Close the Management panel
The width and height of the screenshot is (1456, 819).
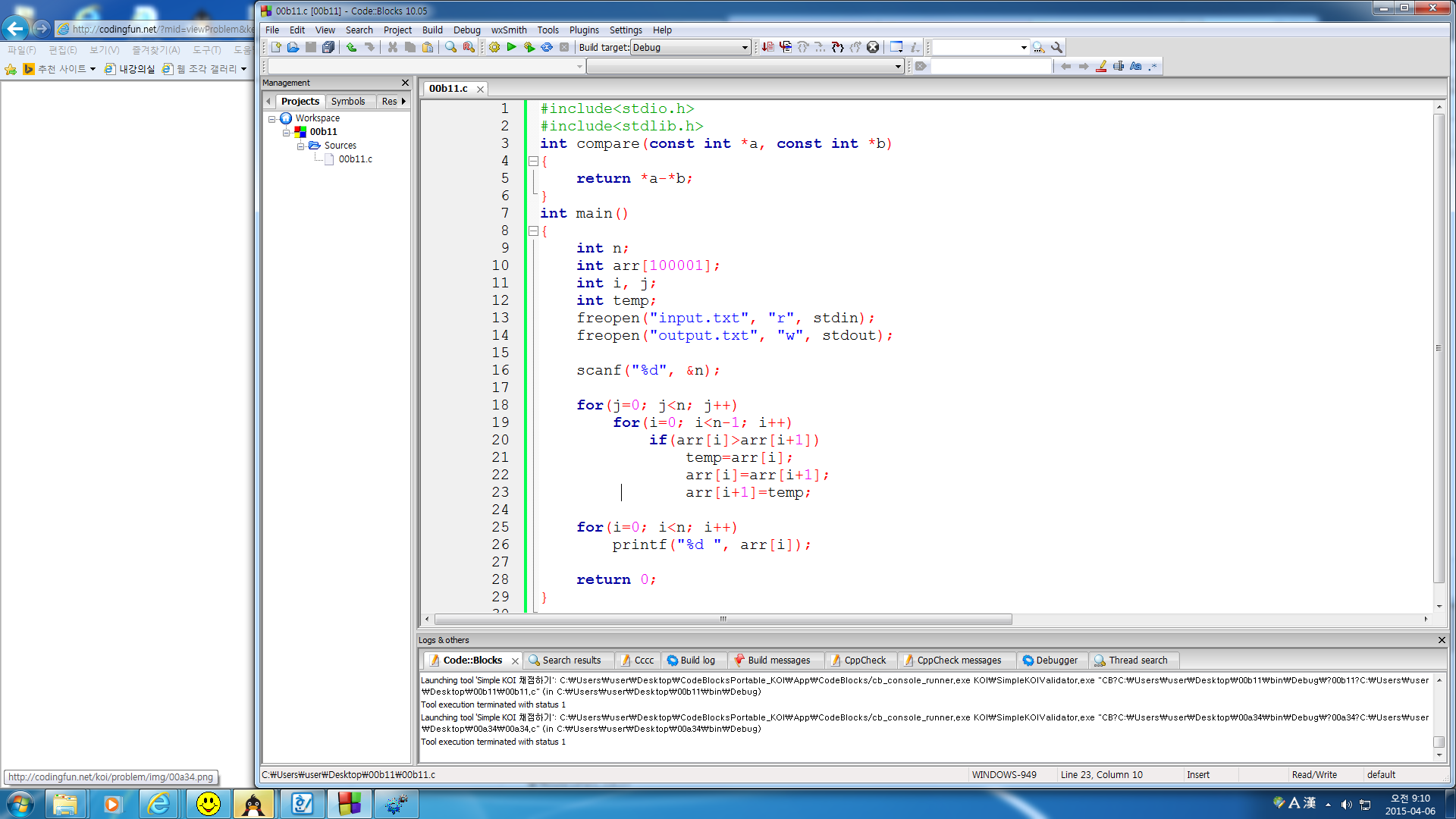pos(405,83)
